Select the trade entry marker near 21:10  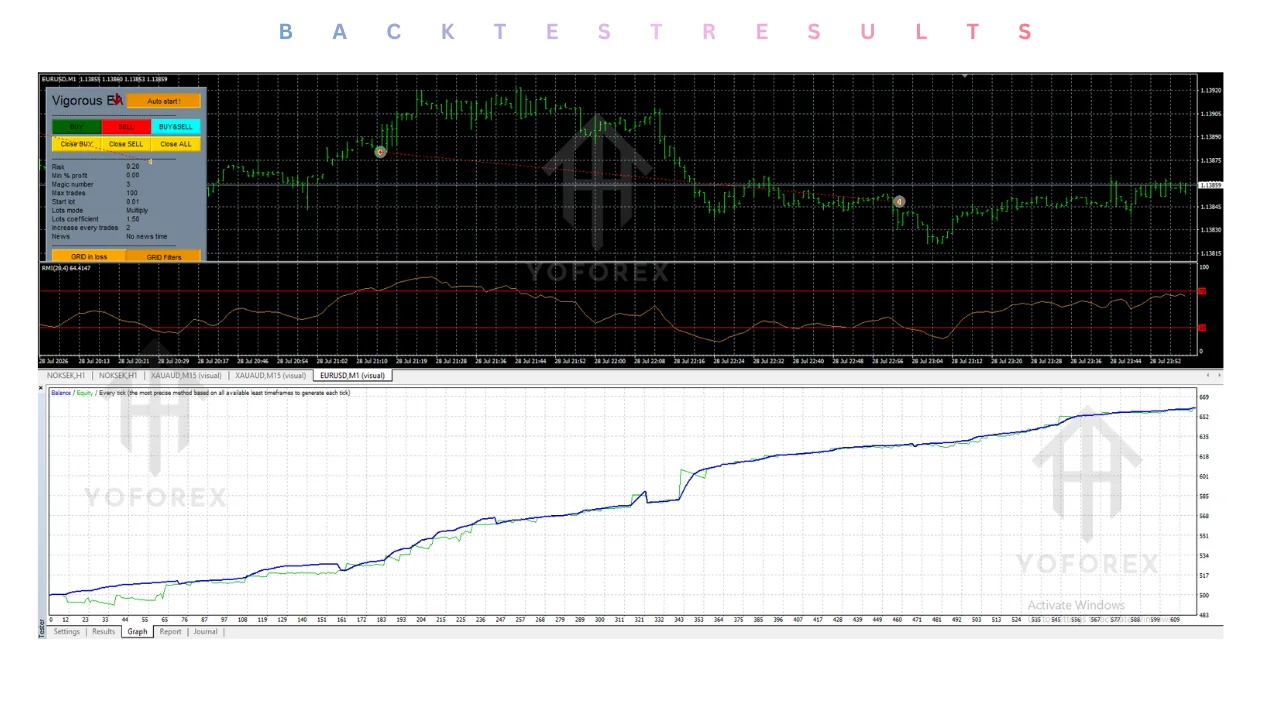380,152
